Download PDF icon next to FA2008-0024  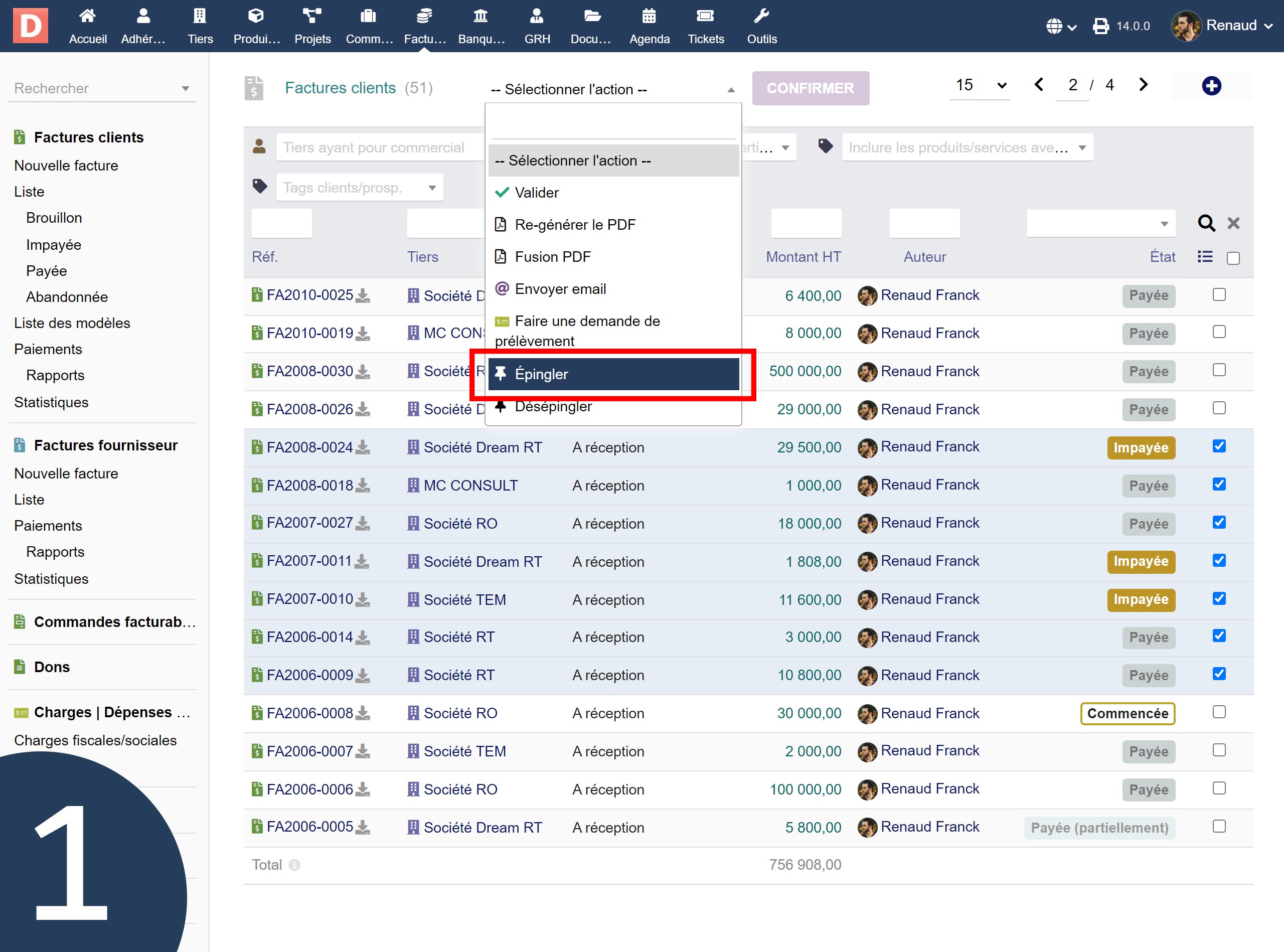pyautogui.click(x=363, y=448)
